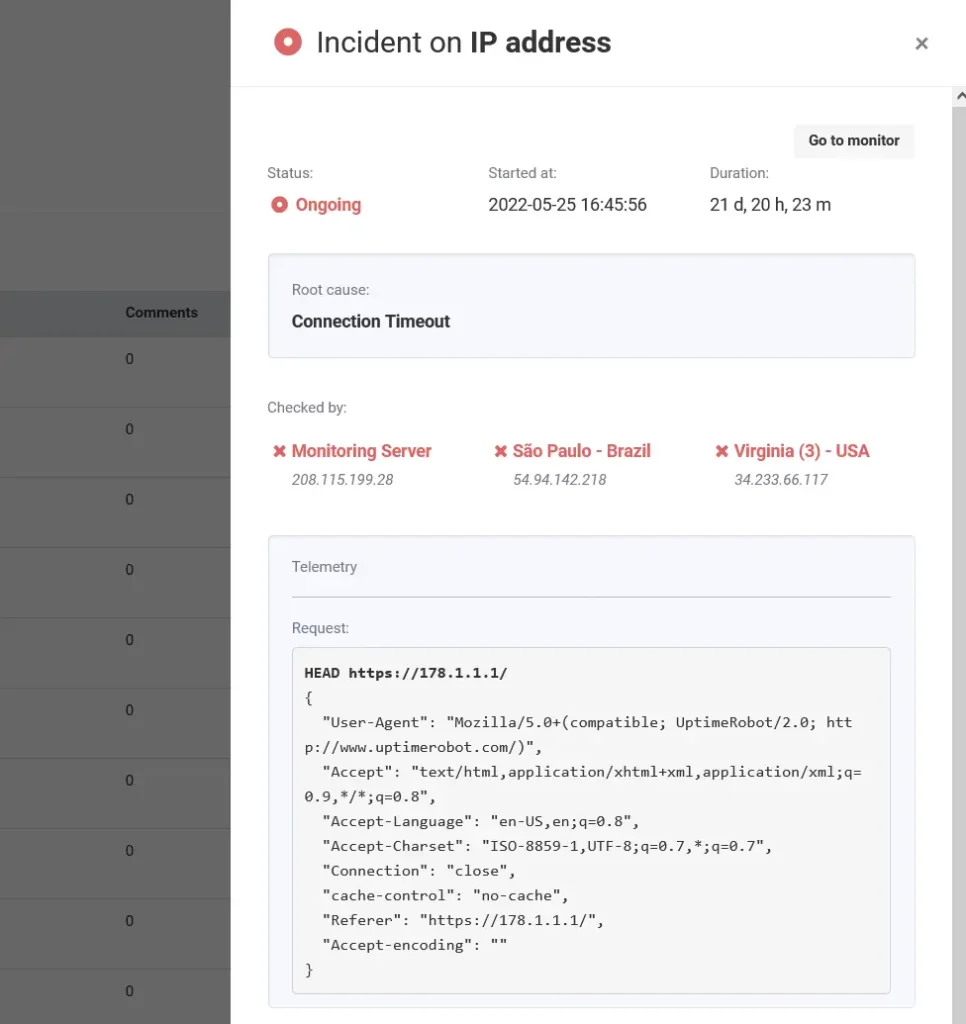This screenshot has height=1024, width=966.
Task: Click the Ongoing status text
Action: (328, 205)
